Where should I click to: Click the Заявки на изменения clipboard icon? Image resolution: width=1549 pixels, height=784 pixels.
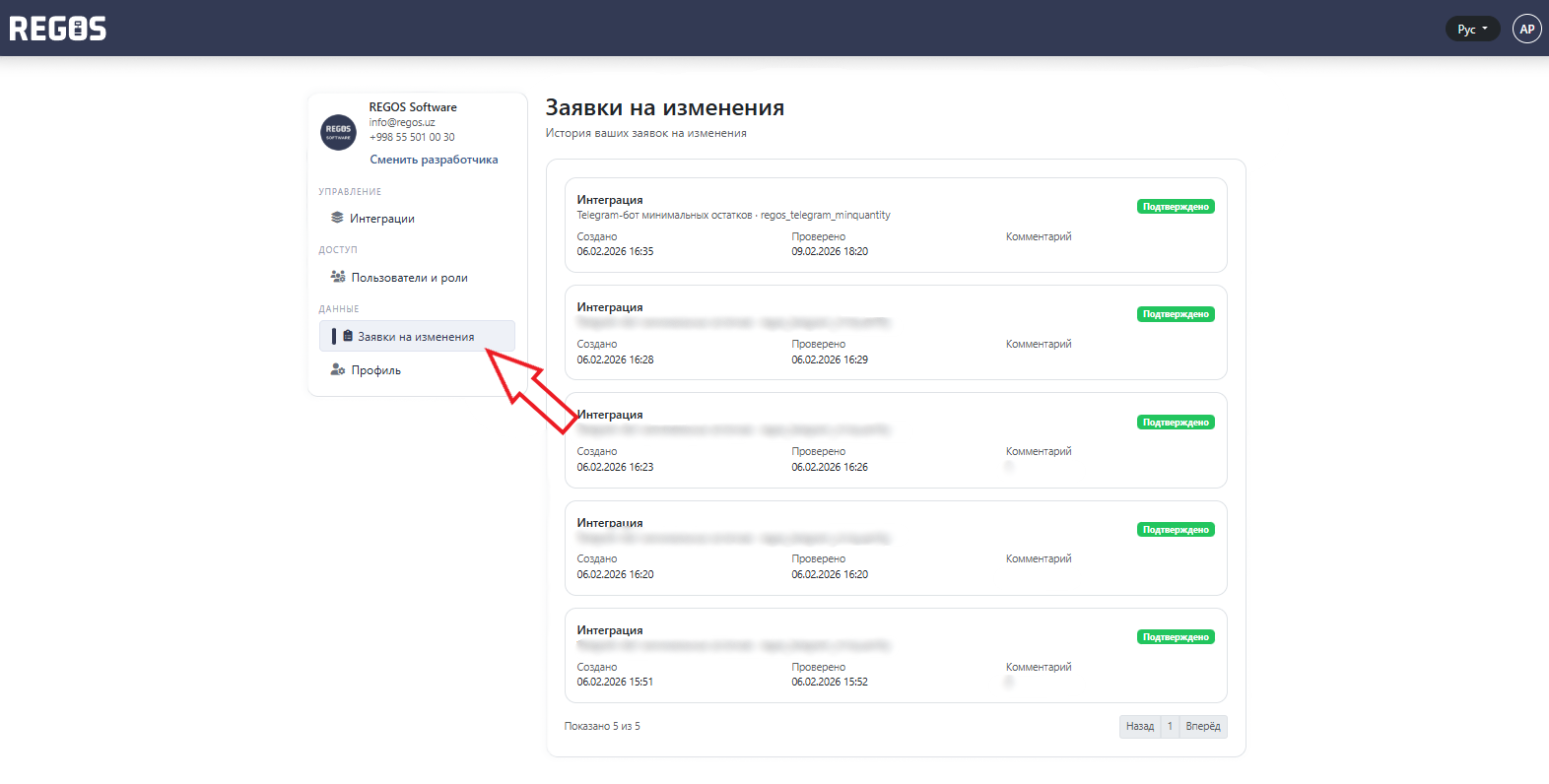tap(348, 336)
